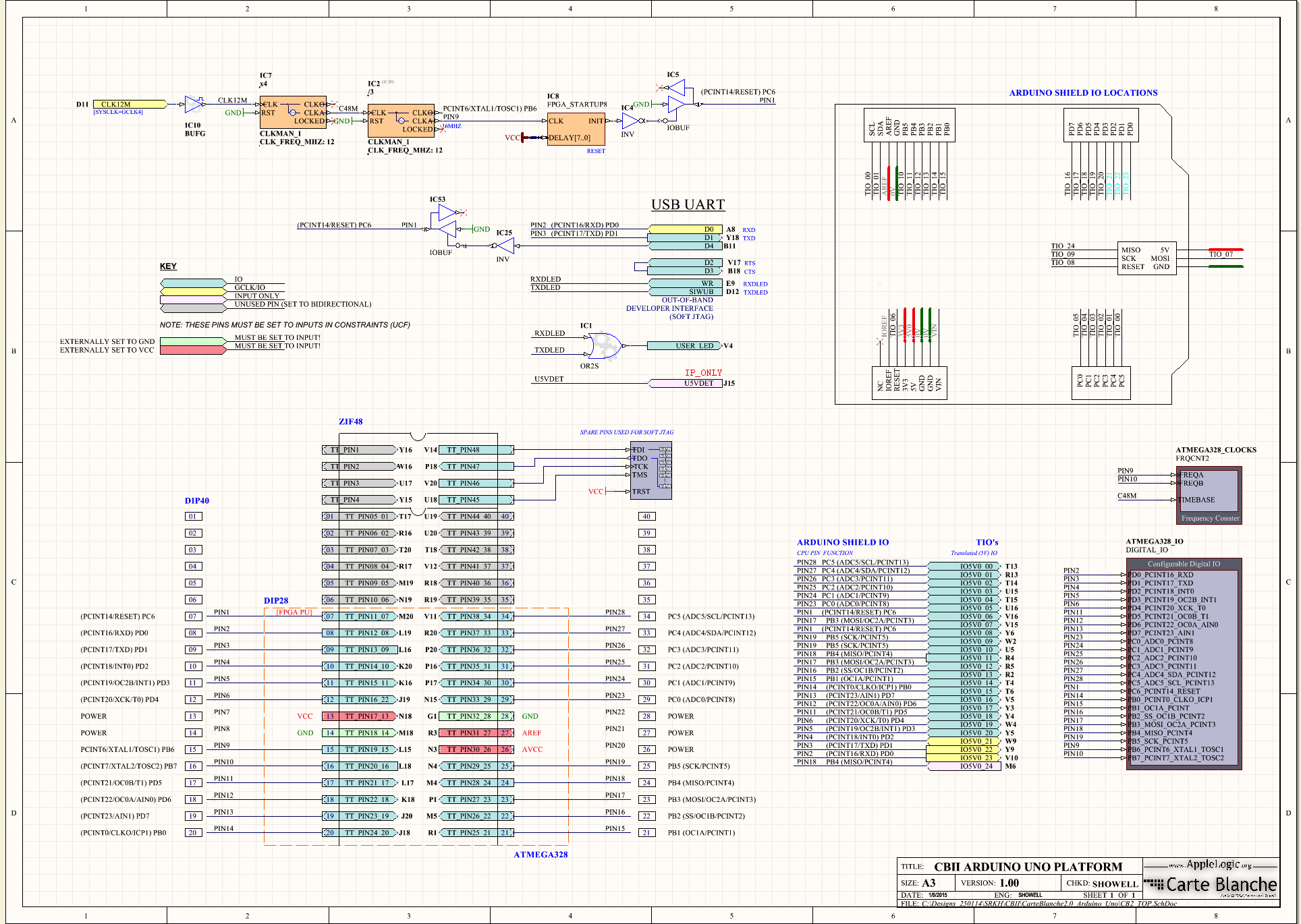Viewport: 1301px width, 924px height.
Task: Click the USB UART heading
Action: click(x=688, y=204)
